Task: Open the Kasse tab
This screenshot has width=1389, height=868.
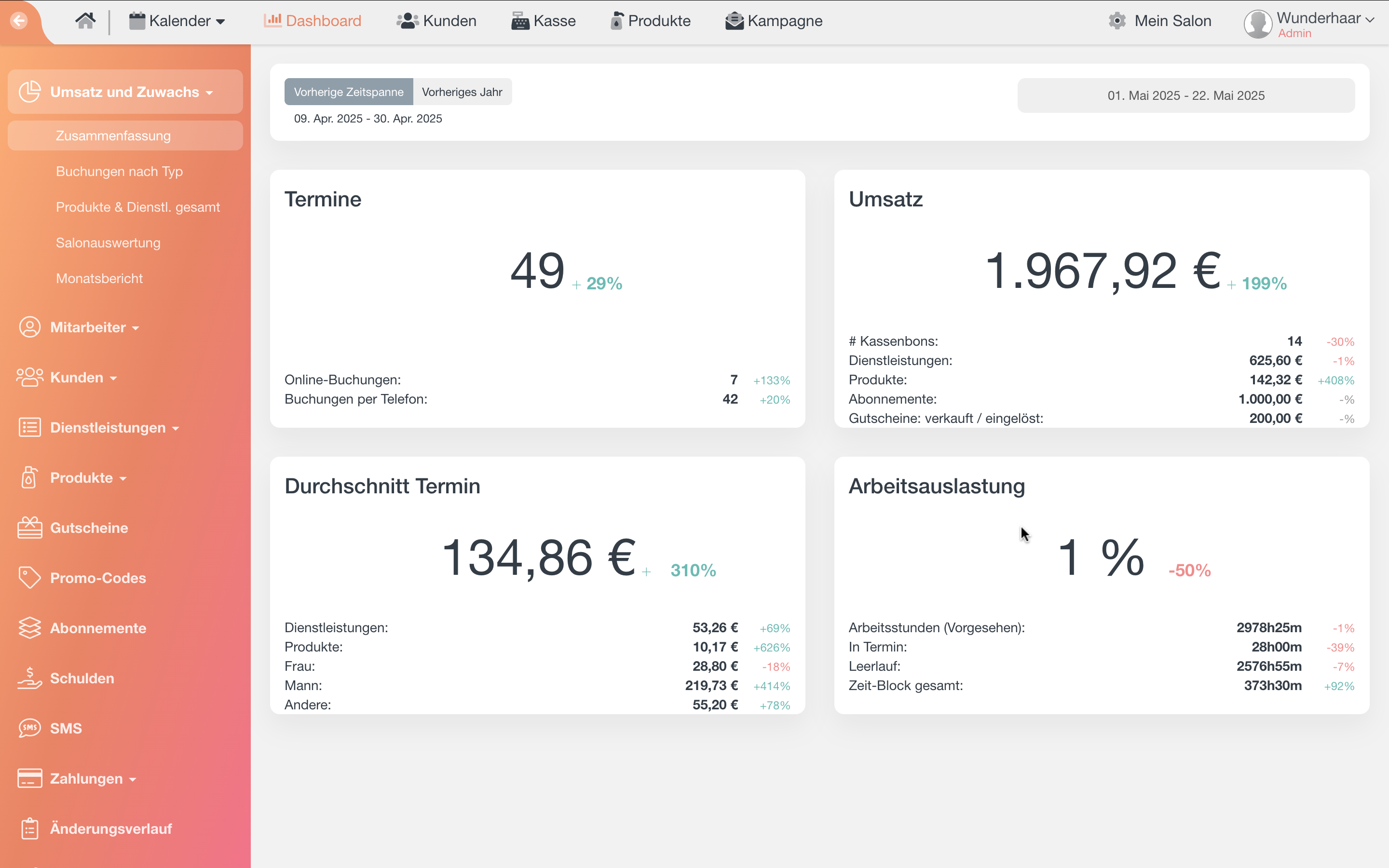Action: [x=543, y=21]
